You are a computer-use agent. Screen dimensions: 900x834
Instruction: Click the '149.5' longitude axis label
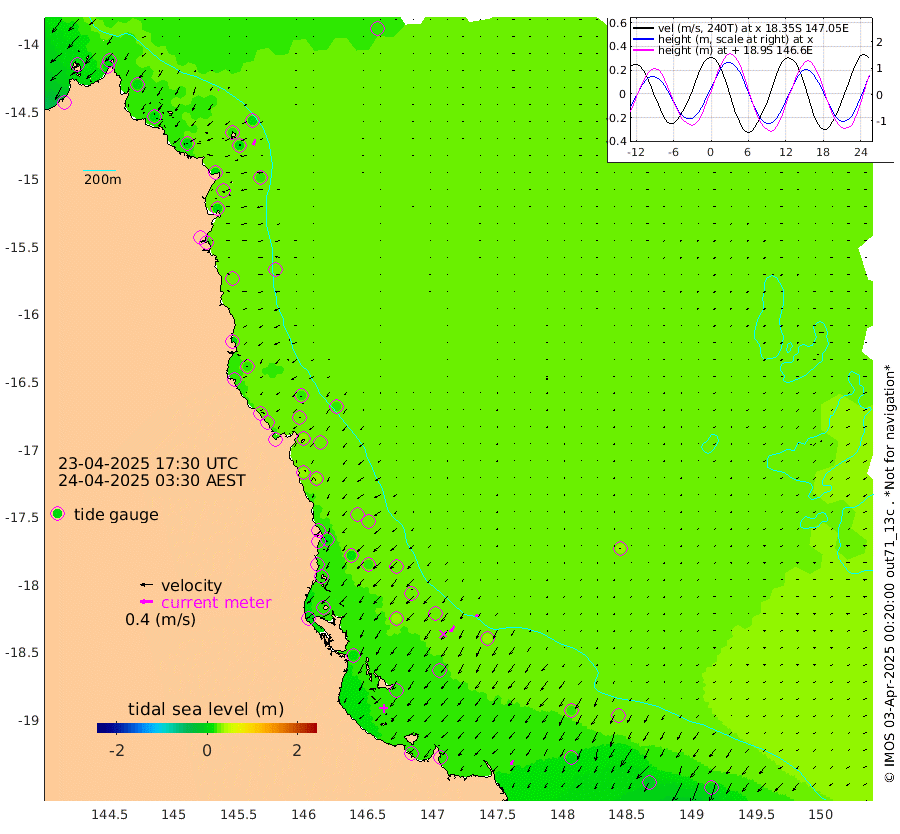tap(756, 814)
